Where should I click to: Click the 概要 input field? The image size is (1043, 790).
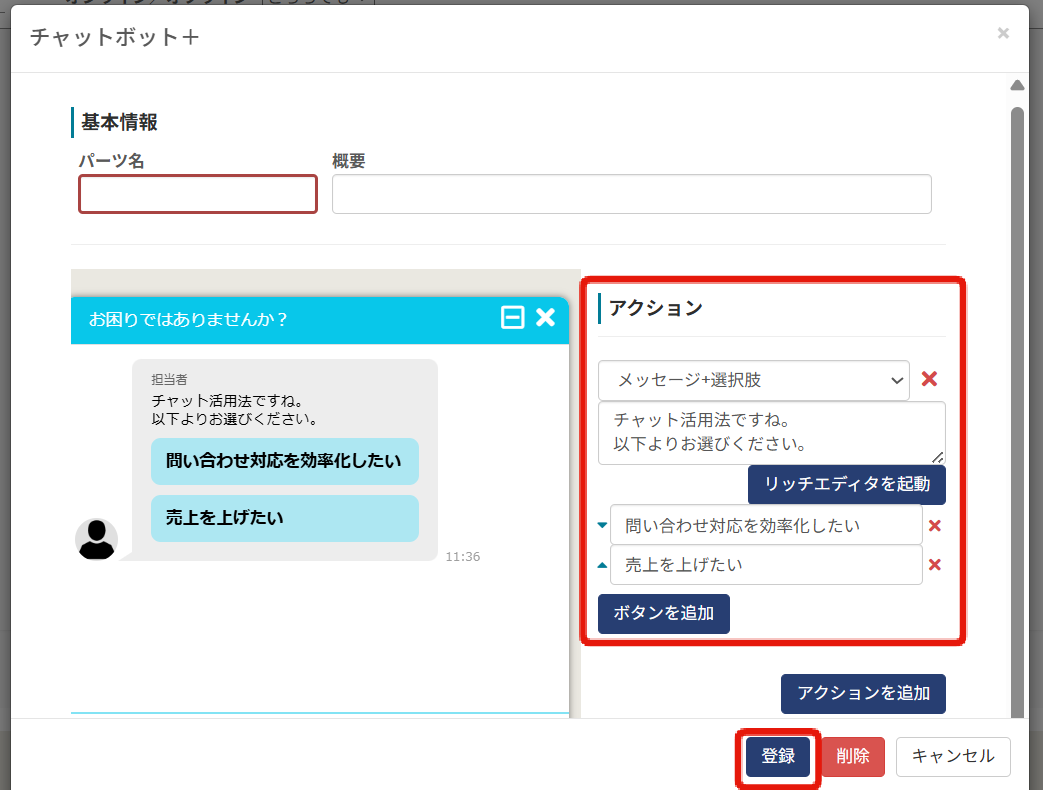[x=630, y=193]
